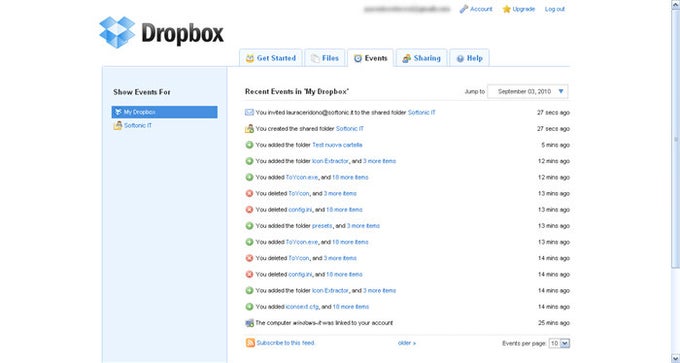Click the '5 mins ago' timestamp
This screenshot has height=363, width=680.
[555, 145]
